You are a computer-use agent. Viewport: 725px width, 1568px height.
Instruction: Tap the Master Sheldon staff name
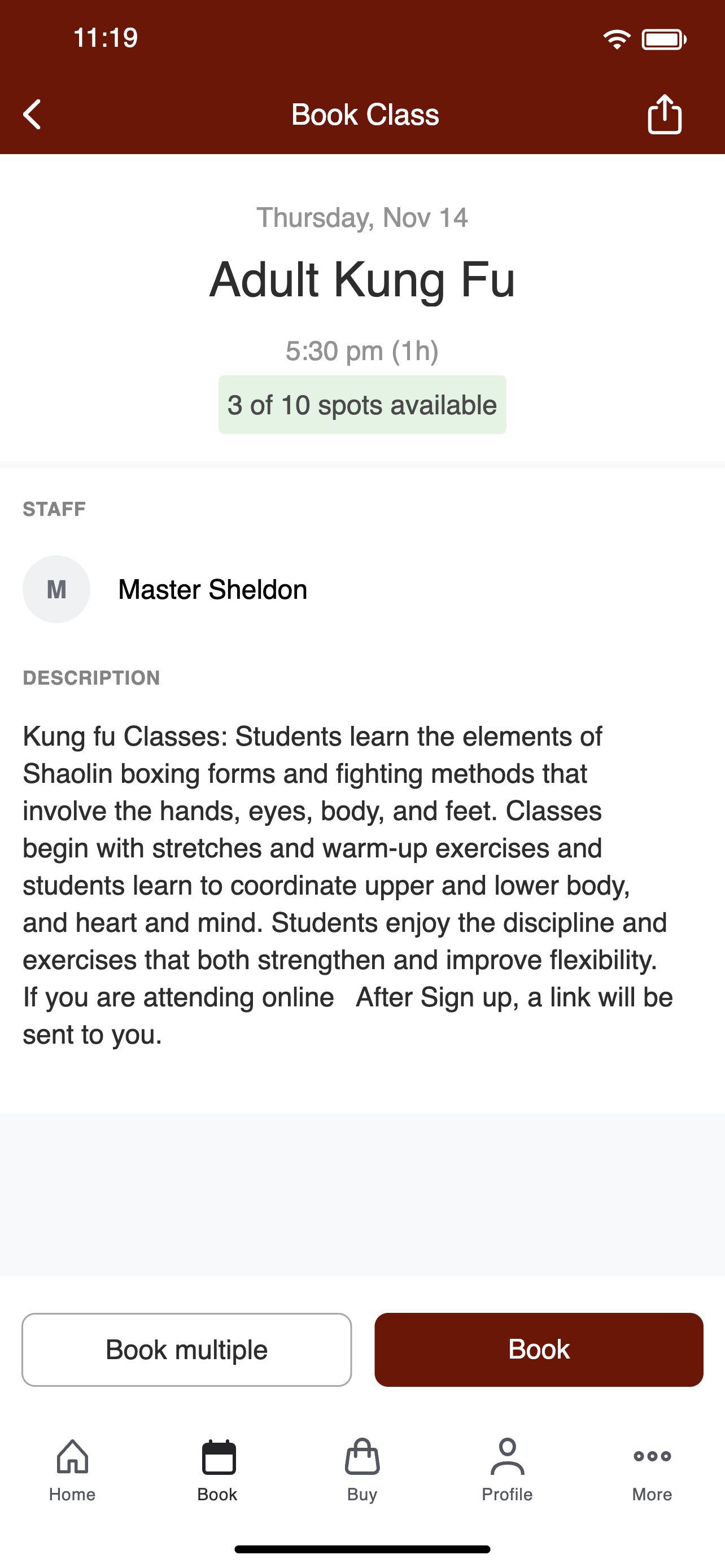212,589
